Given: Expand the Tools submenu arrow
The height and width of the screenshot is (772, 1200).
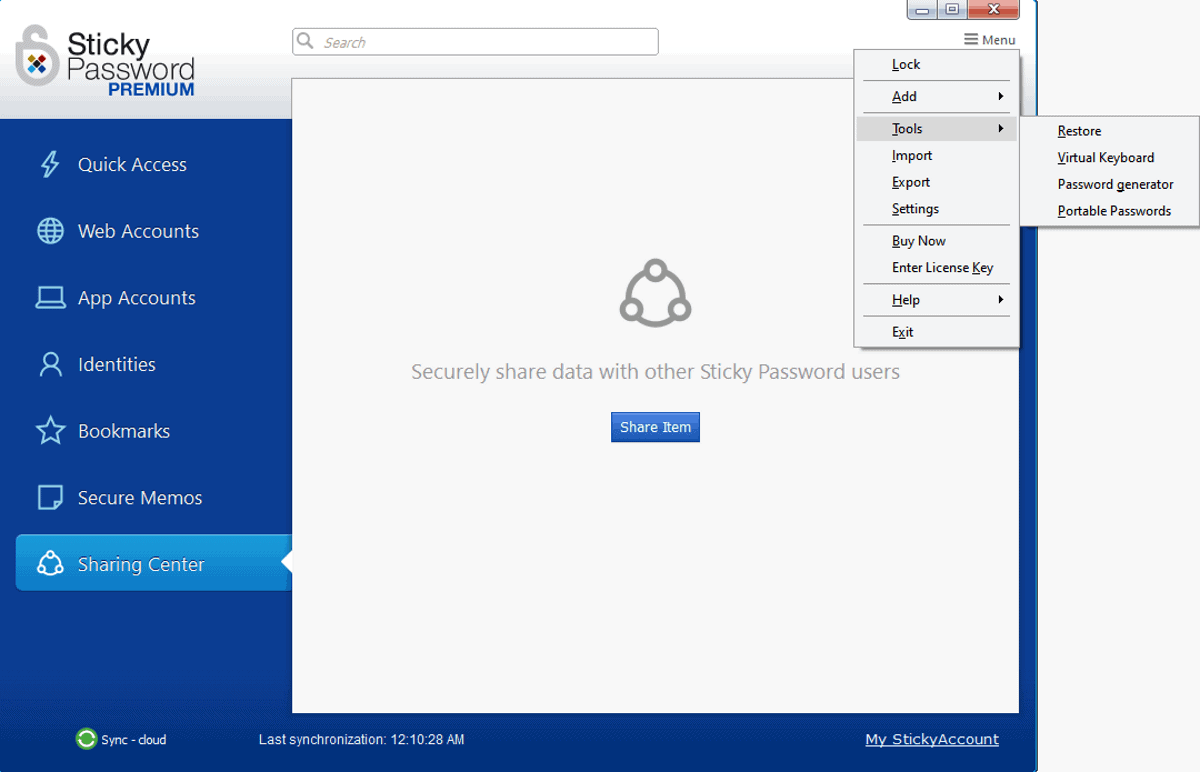Looking at the screenshot, I should click(1001, 128).
